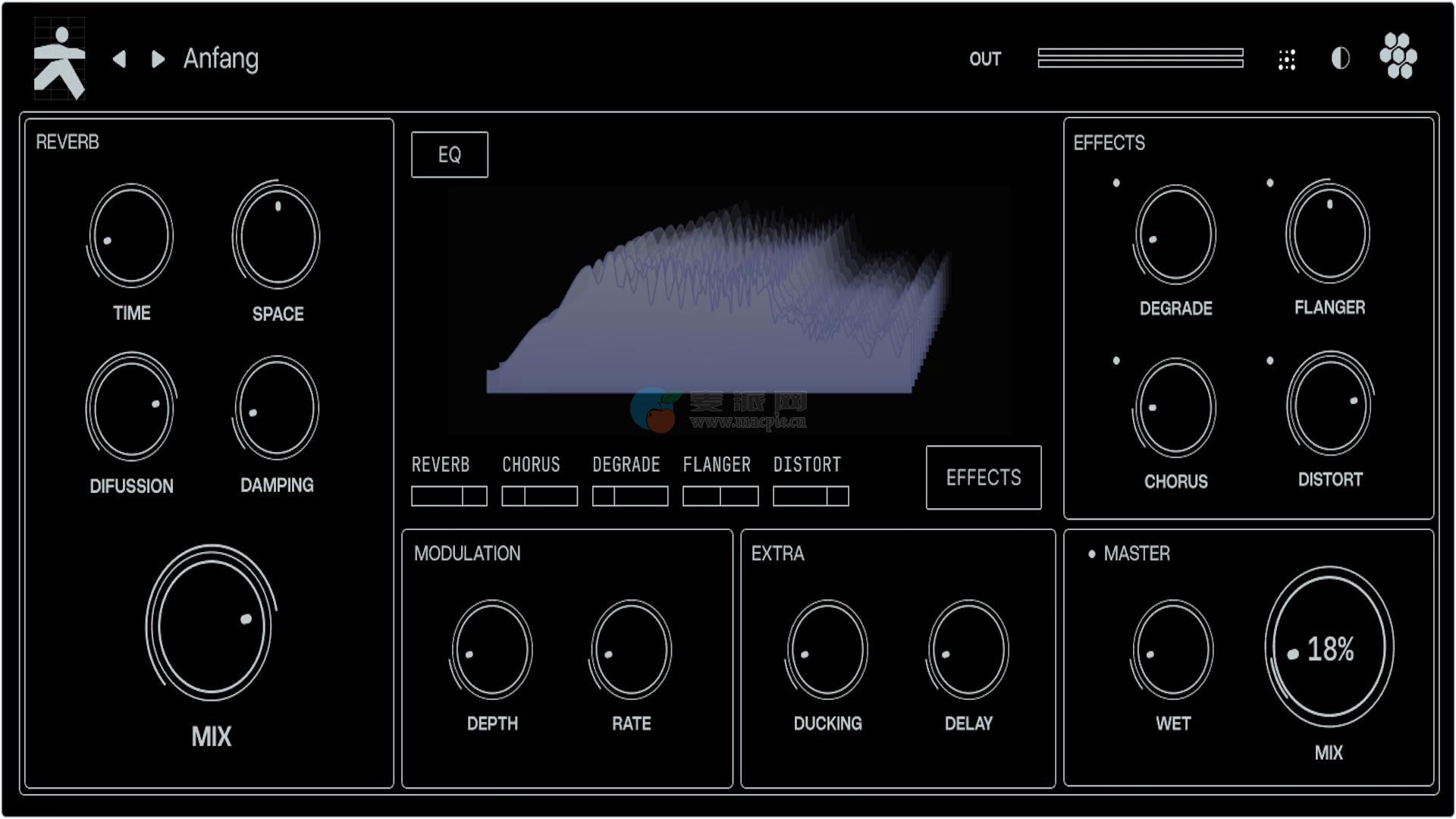This screenshot has height=819, width=1456.
Task: Click the DEGRADE order slot bar
Action: point(630,496)
